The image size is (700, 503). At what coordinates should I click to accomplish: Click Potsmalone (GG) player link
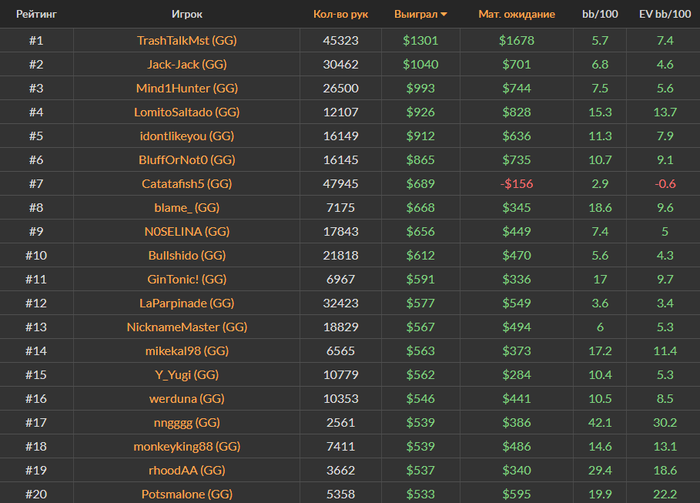(x=187, y=494)
